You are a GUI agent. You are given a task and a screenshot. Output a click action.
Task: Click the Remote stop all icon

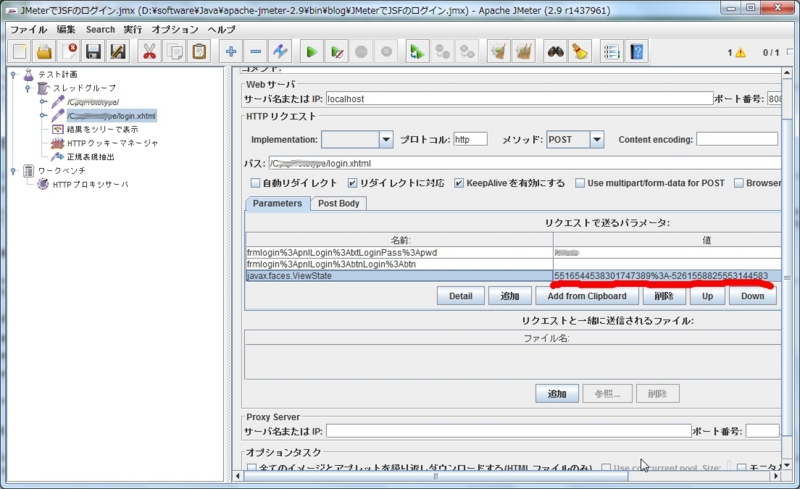(442, 52)
